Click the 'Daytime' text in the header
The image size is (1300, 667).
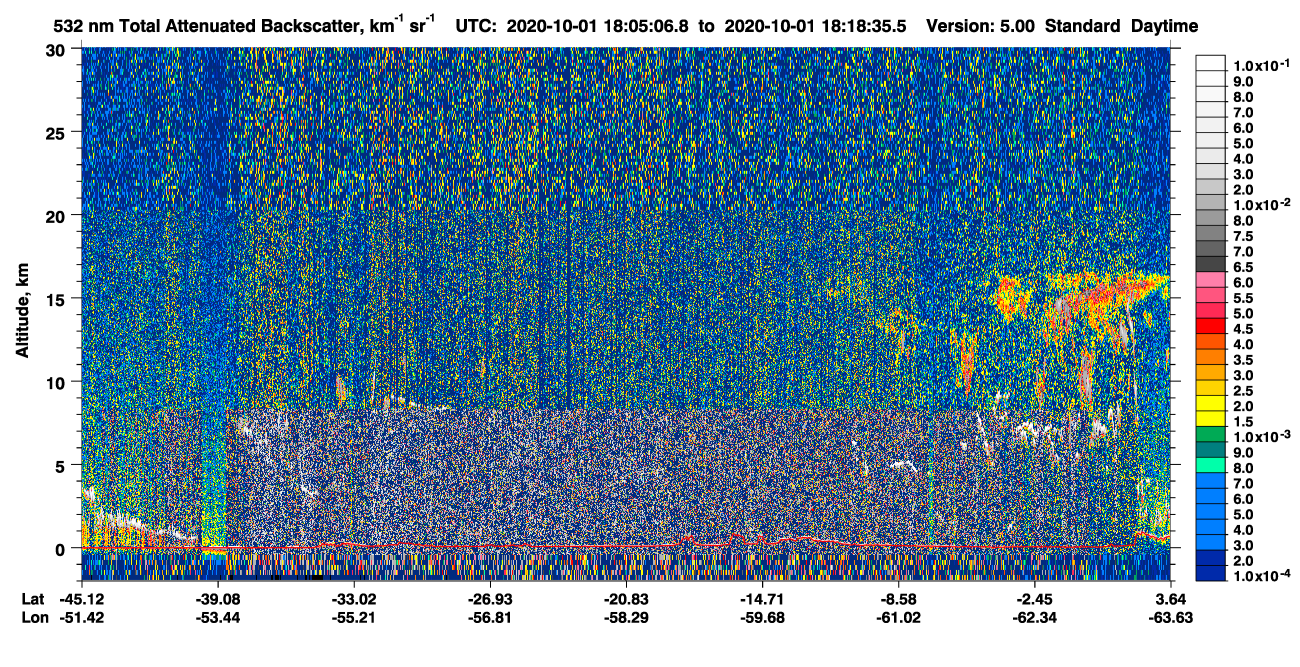point(1165,26)
